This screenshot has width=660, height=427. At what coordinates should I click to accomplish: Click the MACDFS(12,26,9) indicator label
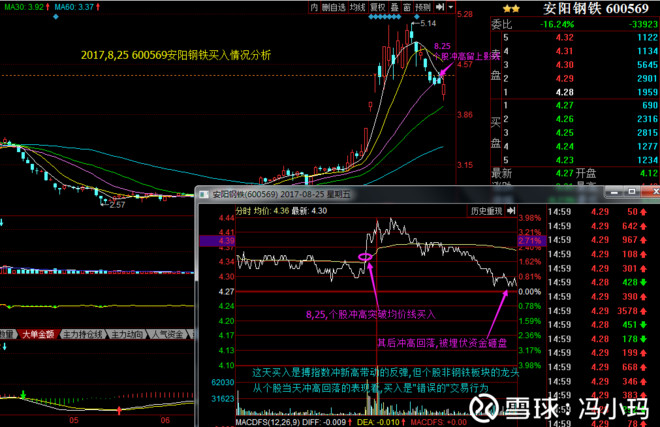267,422
